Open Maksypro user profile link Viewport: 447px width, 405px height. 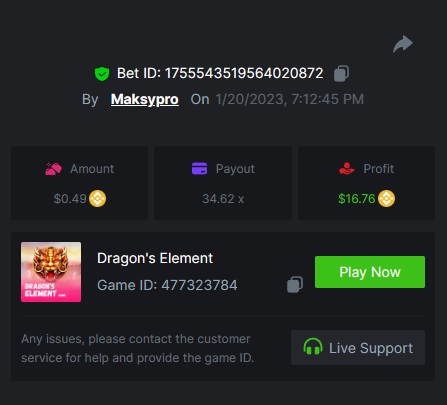point(145,99)
